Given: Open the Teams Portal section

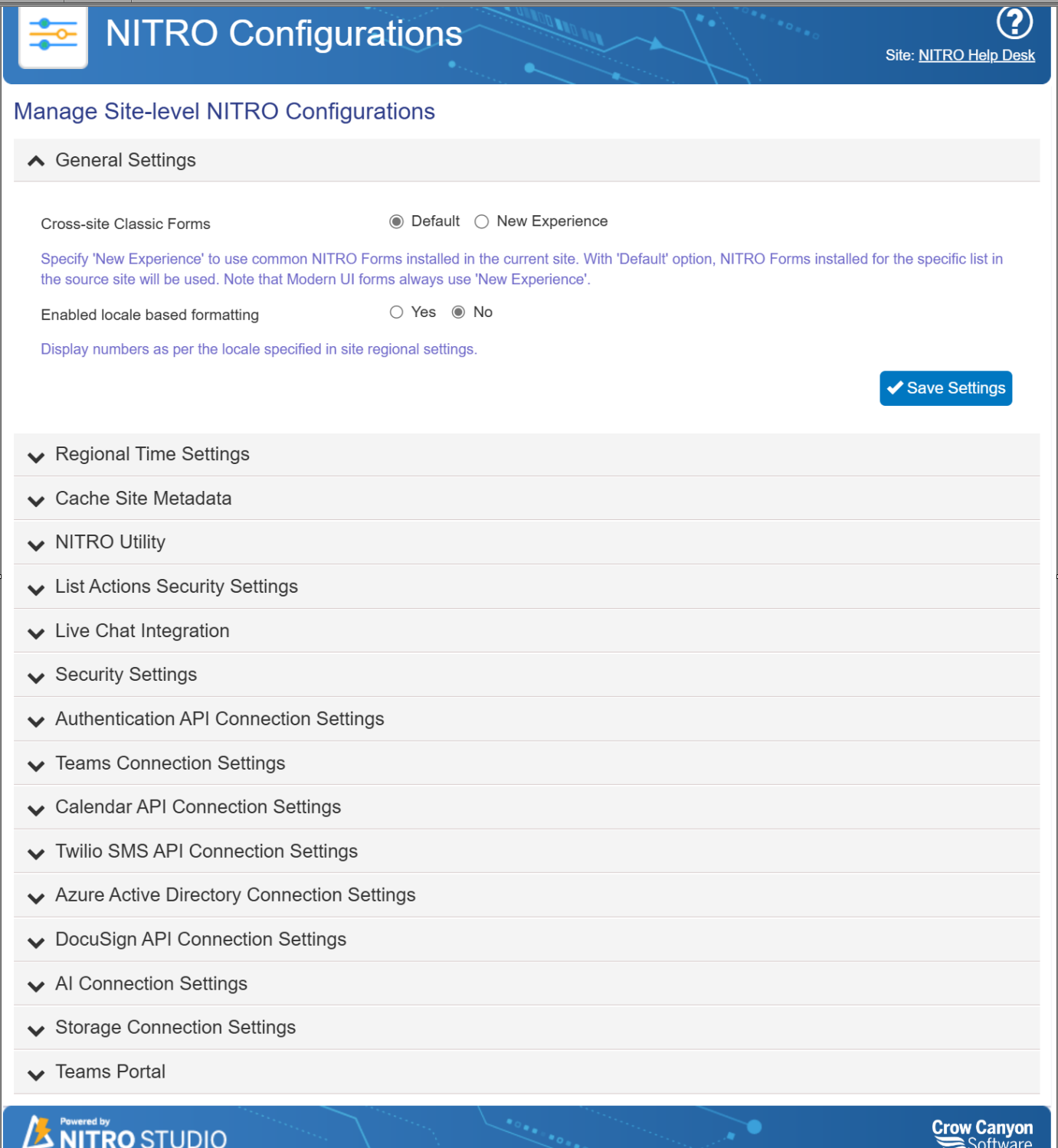Looking at the screenshot, I should point(526,1072).
